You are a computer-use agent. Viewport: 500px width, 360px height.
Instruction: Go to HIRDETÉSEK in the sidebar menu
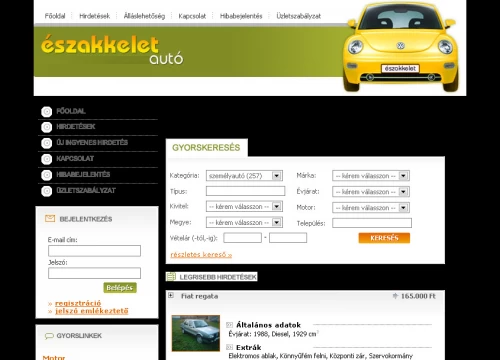click(76, 127)
